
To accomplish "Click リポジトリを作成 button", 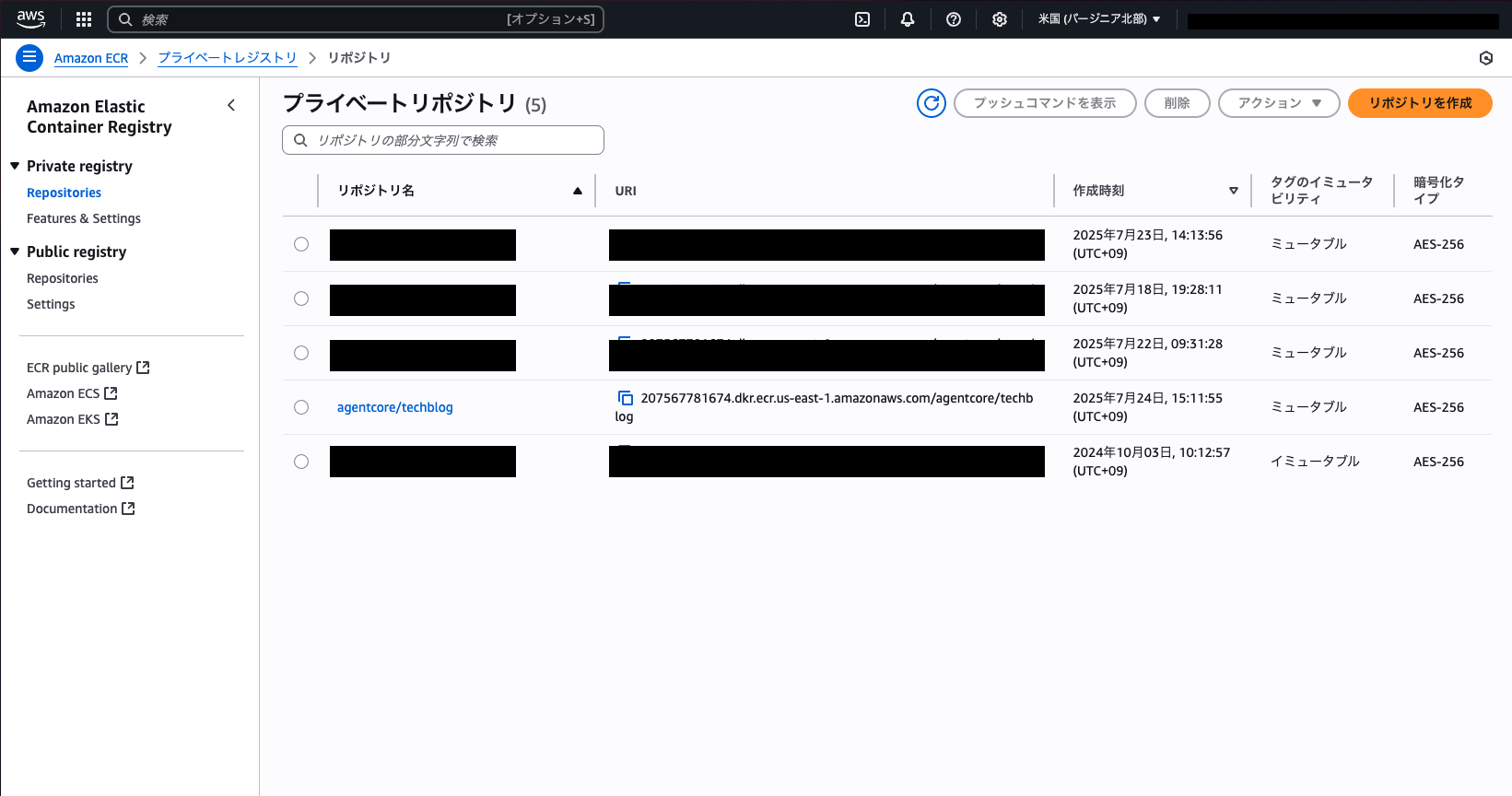I will point(1420,103).
